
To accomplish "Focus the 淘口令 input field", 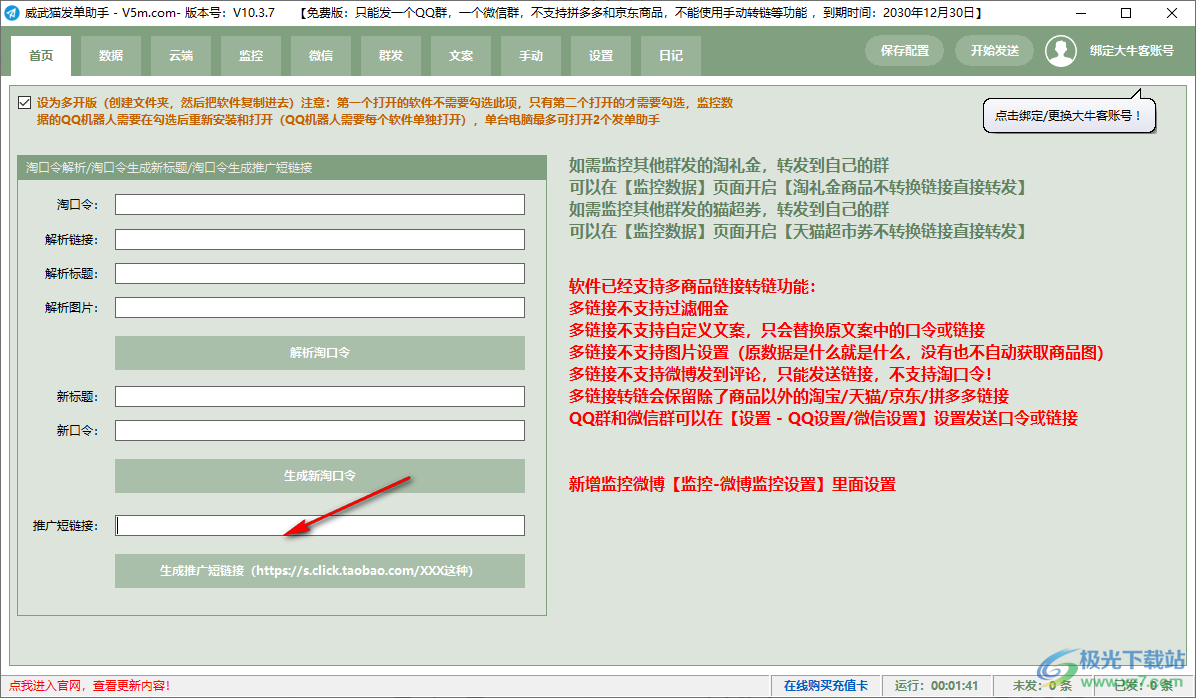I will click(320, 204).
